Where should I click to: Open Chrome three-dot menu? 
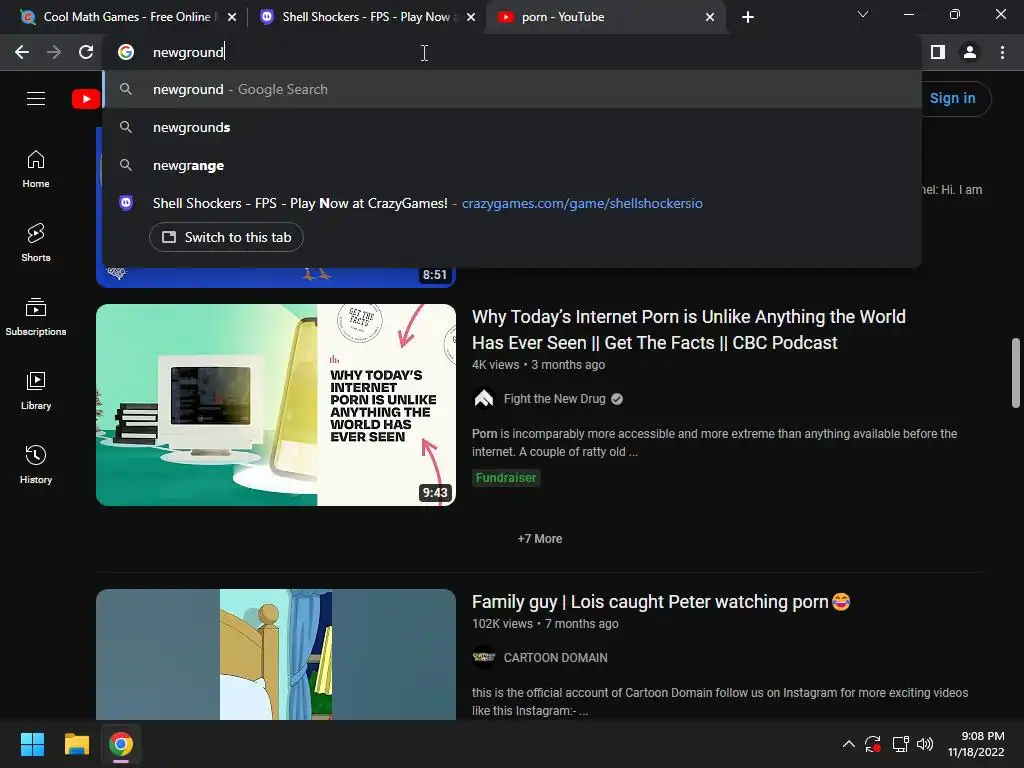1002,52
